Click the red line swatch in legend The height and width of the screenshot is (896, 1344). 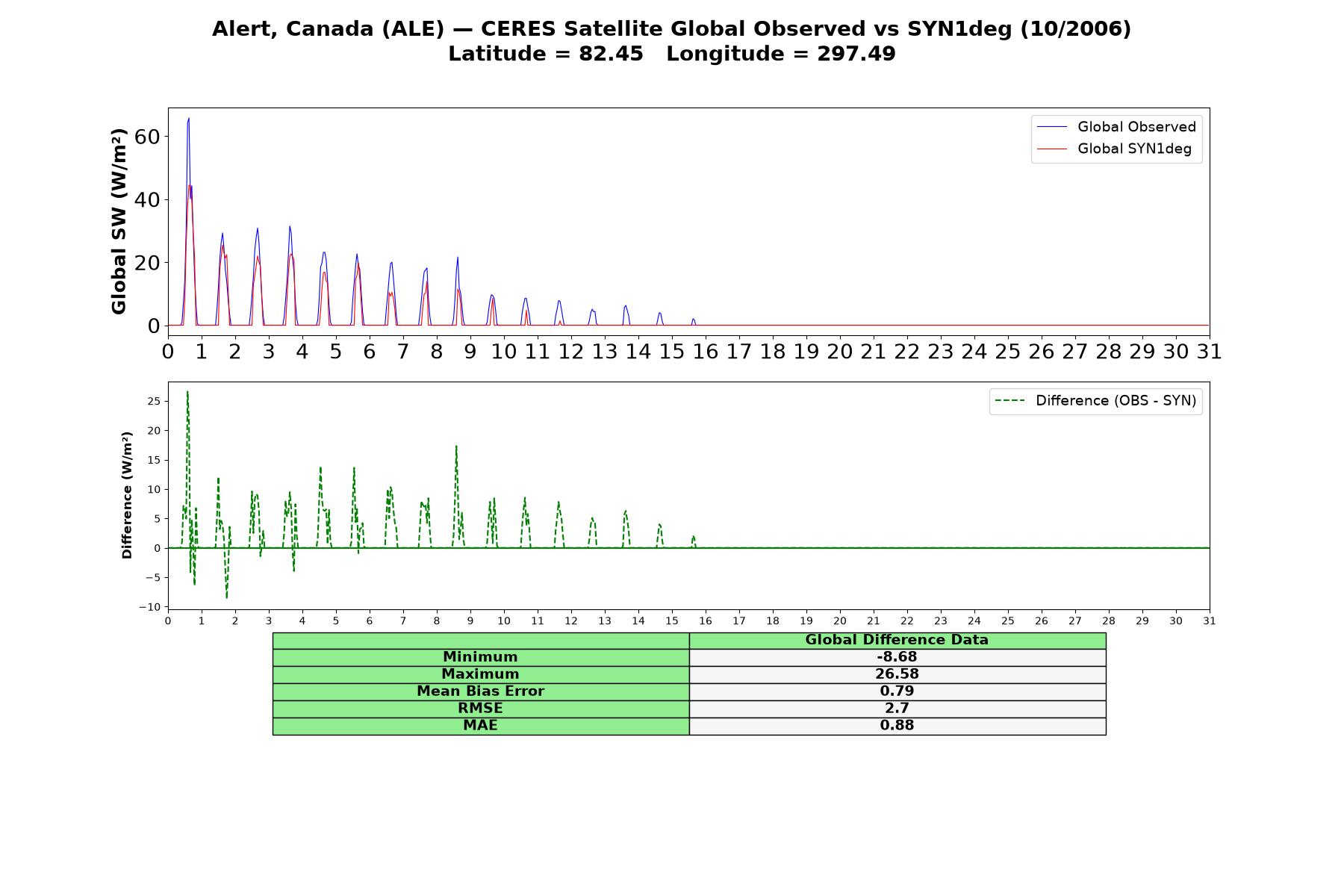coord(1052,149)
